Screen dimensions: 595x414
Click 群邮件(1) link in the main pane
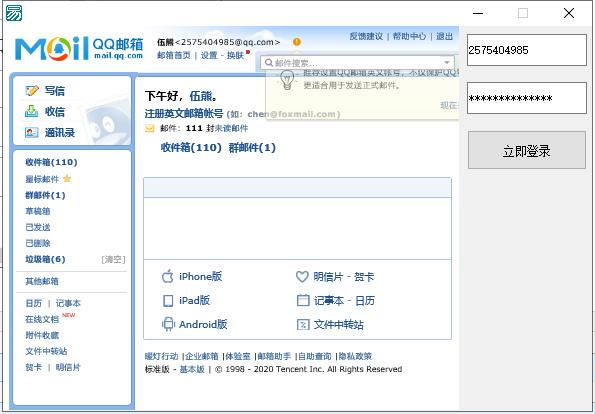(252, 147)
